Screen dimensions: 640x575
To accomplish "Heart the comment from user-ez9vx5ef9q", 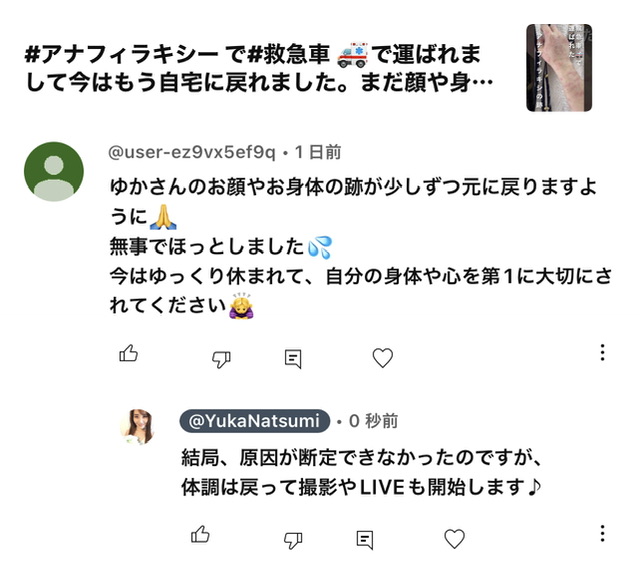I will [382, 357].
